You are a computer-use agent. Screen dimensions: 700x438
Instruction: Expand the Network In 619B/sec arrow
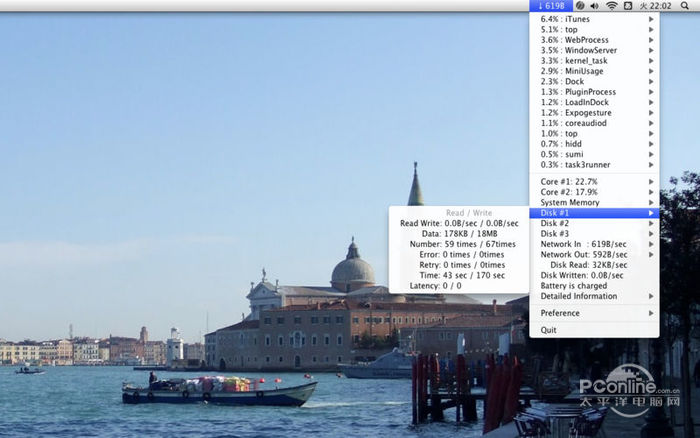point(651,244)
